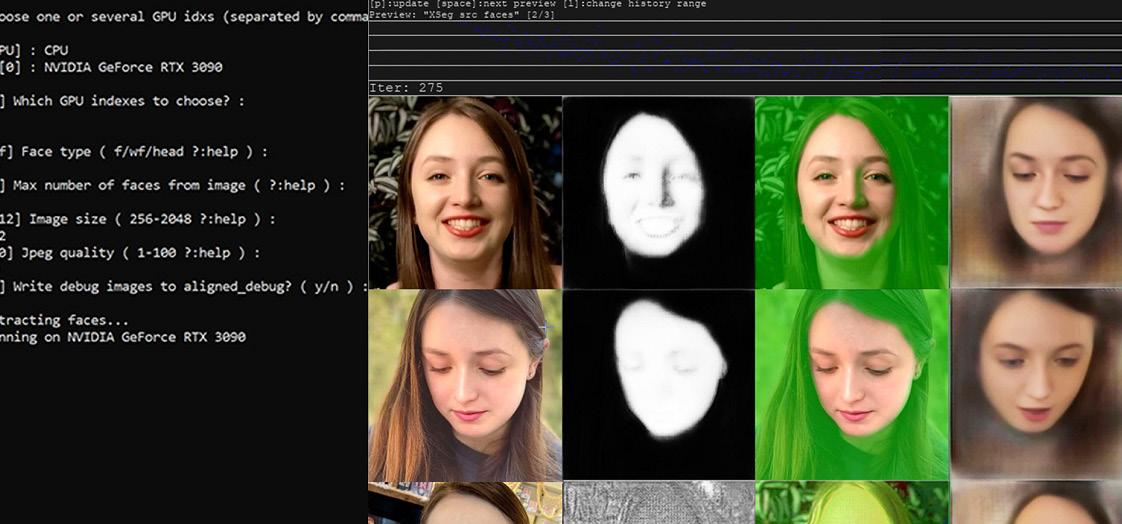1122x524 pixels.
Task: Select the green-overlay downward-looking face thumbnail
Action: (x=852, y=385)
